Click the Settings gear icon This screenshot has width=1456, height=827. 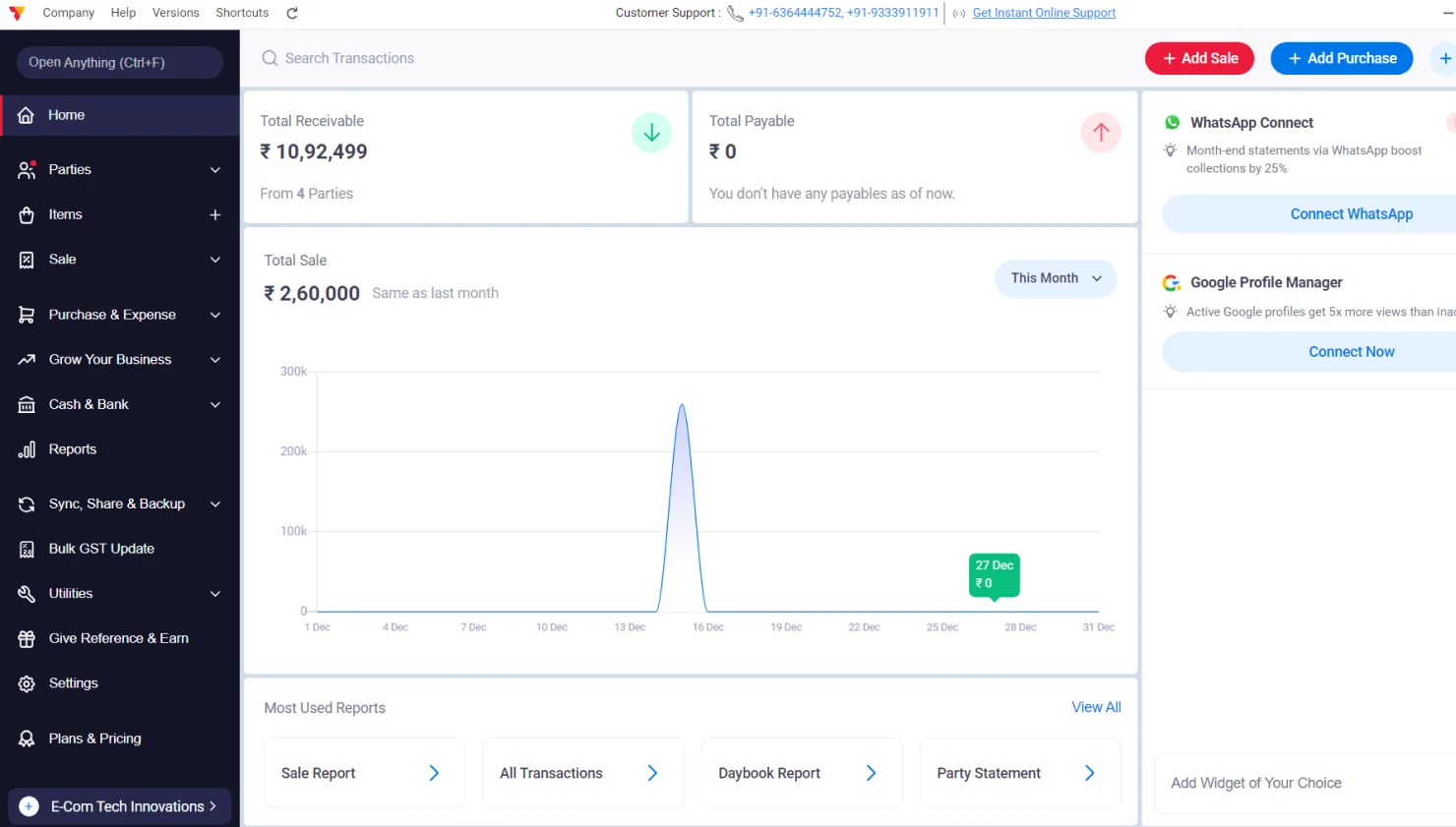[27, 683]
